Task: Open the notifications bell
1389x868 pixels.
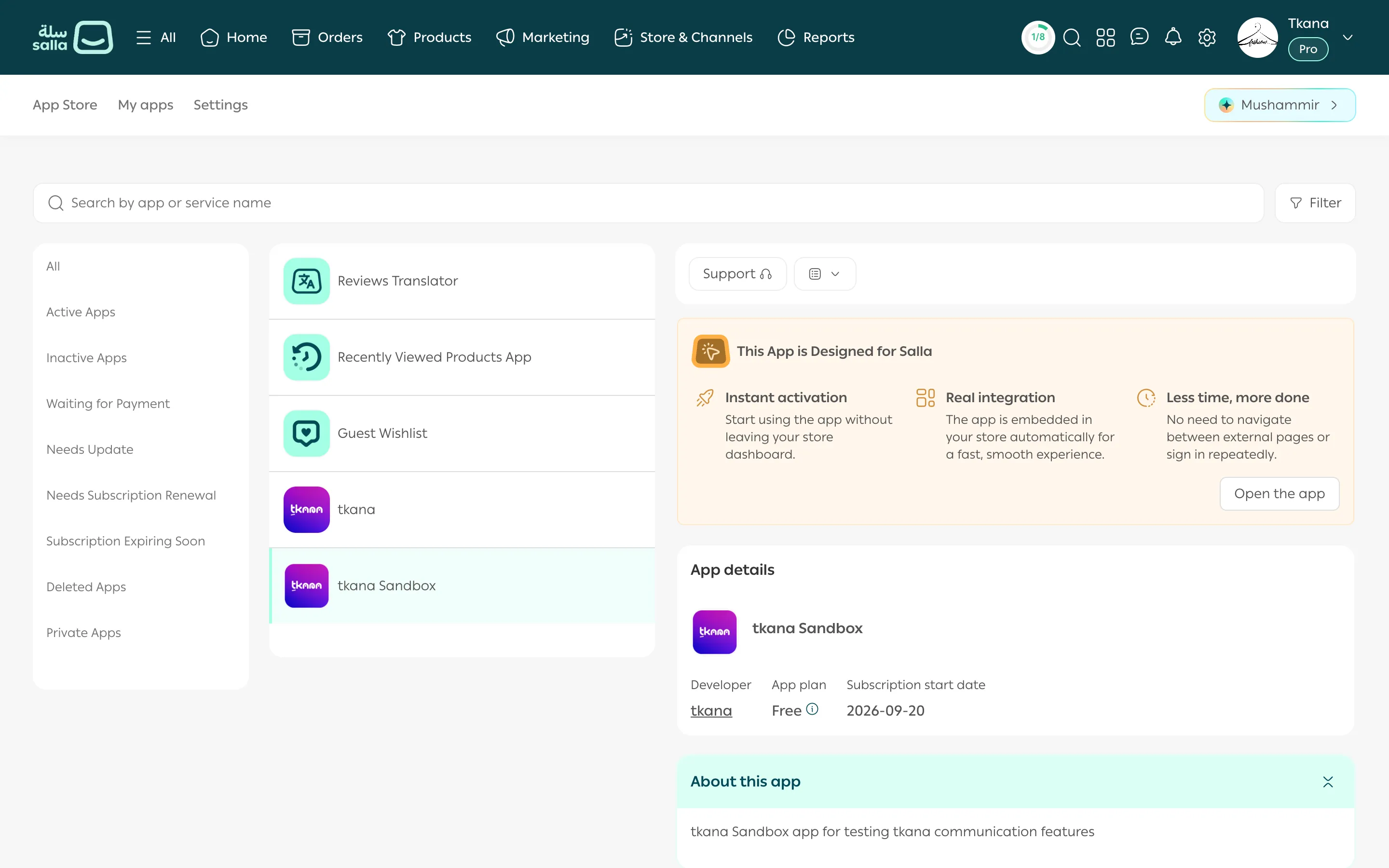Action: point(1173,37)
